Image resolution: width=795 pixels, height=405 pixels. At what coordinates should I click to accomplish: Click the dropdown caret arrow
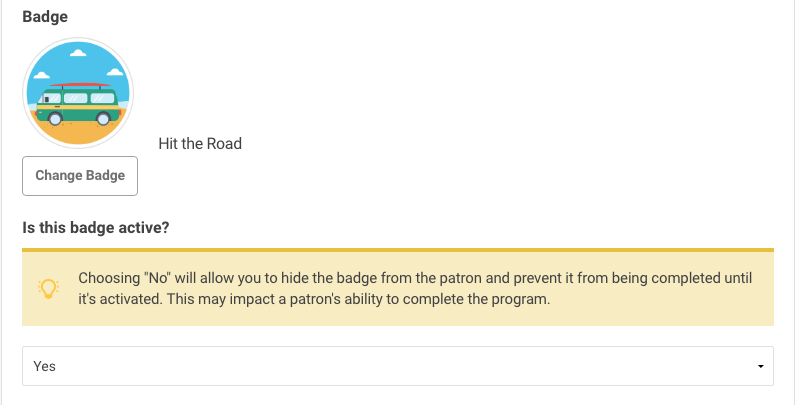click(760, 366)
